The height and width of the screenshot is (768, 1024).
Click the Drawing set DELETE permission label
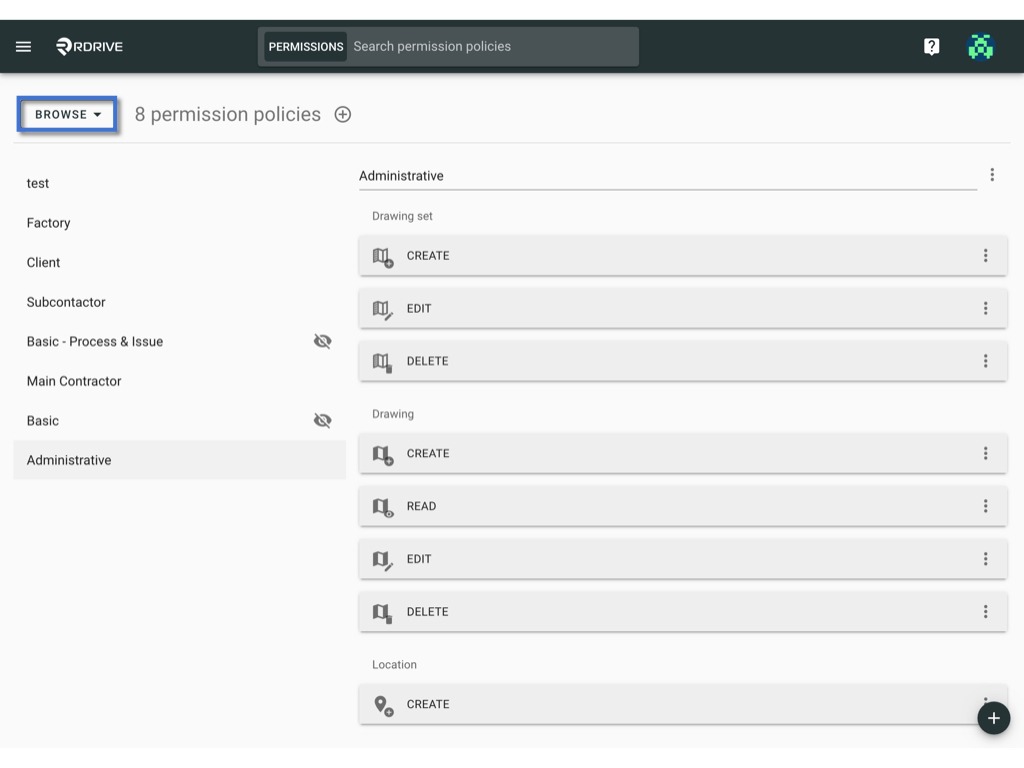point(427,360)
